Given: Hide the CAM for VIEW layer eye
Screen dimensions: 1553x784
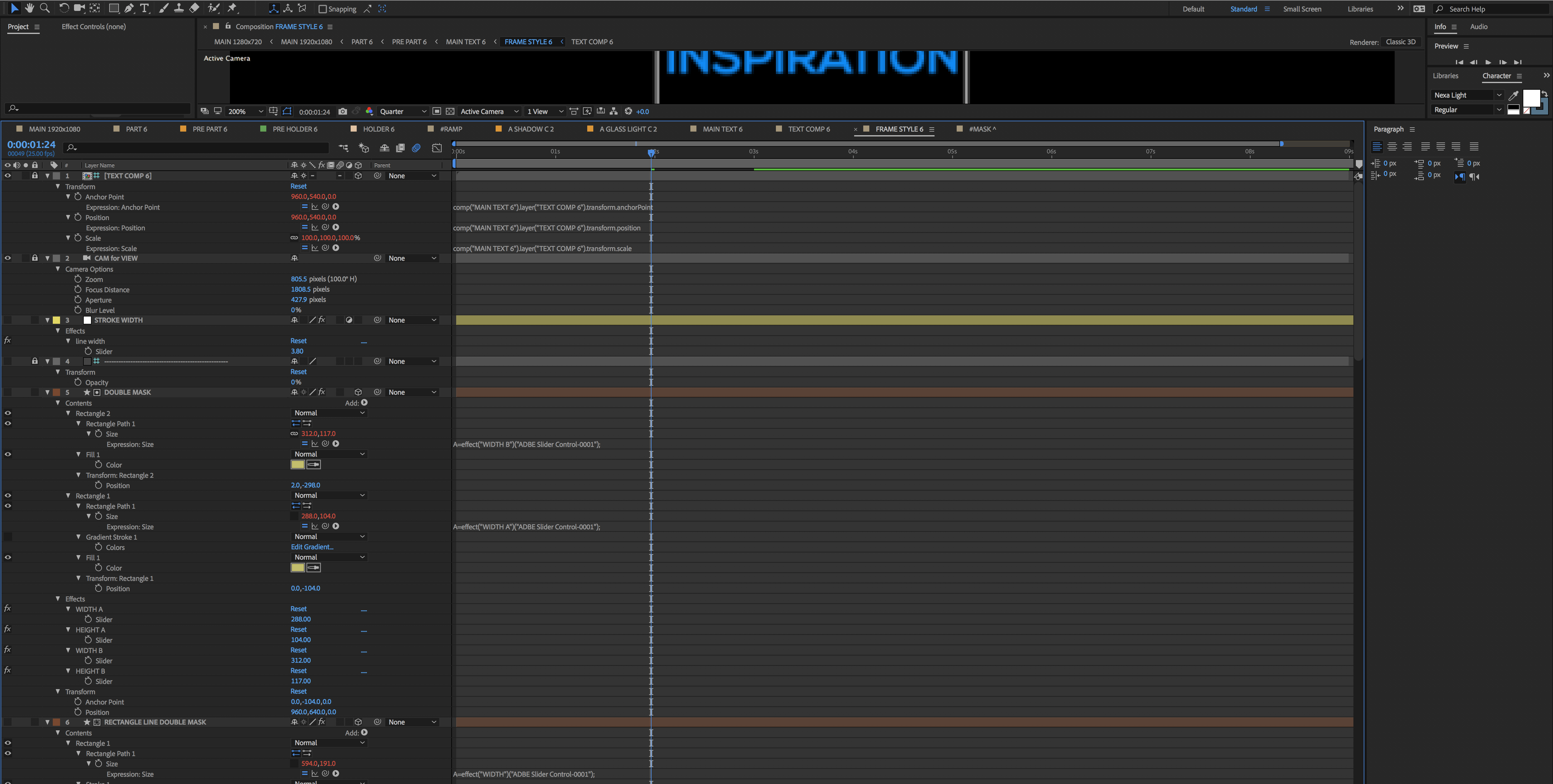Looking at the screenshot, I should [x=8, y=258].
